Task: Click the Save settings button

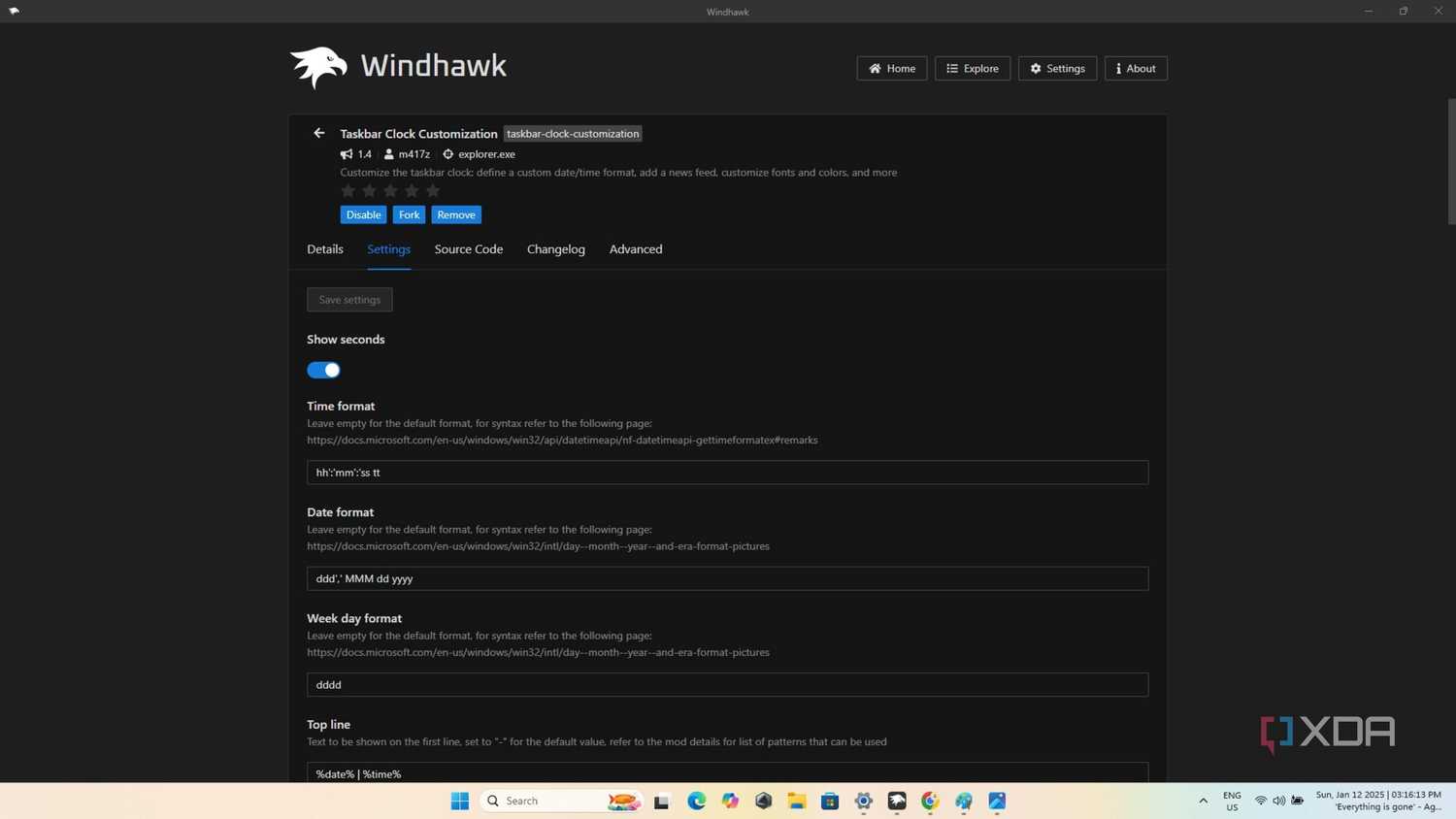Action: coord(349,300)
